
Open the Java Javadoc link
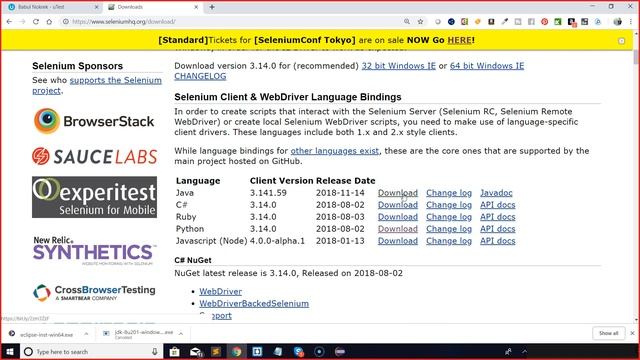coord(496,193)
